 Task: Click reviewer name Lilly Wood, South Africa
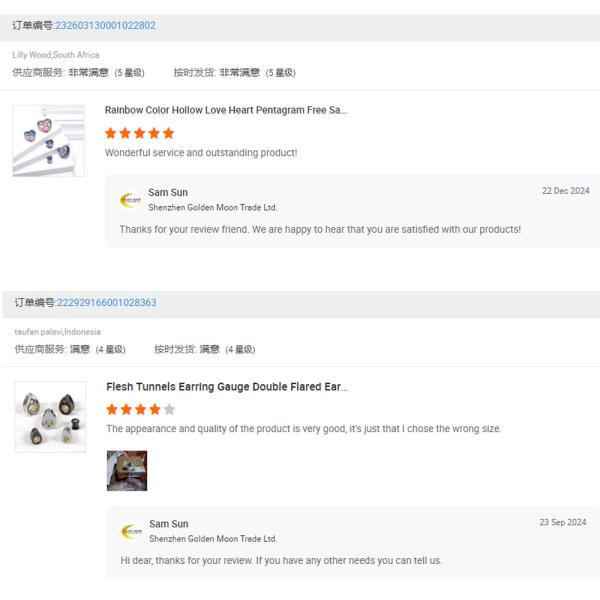tap(56, 55)
